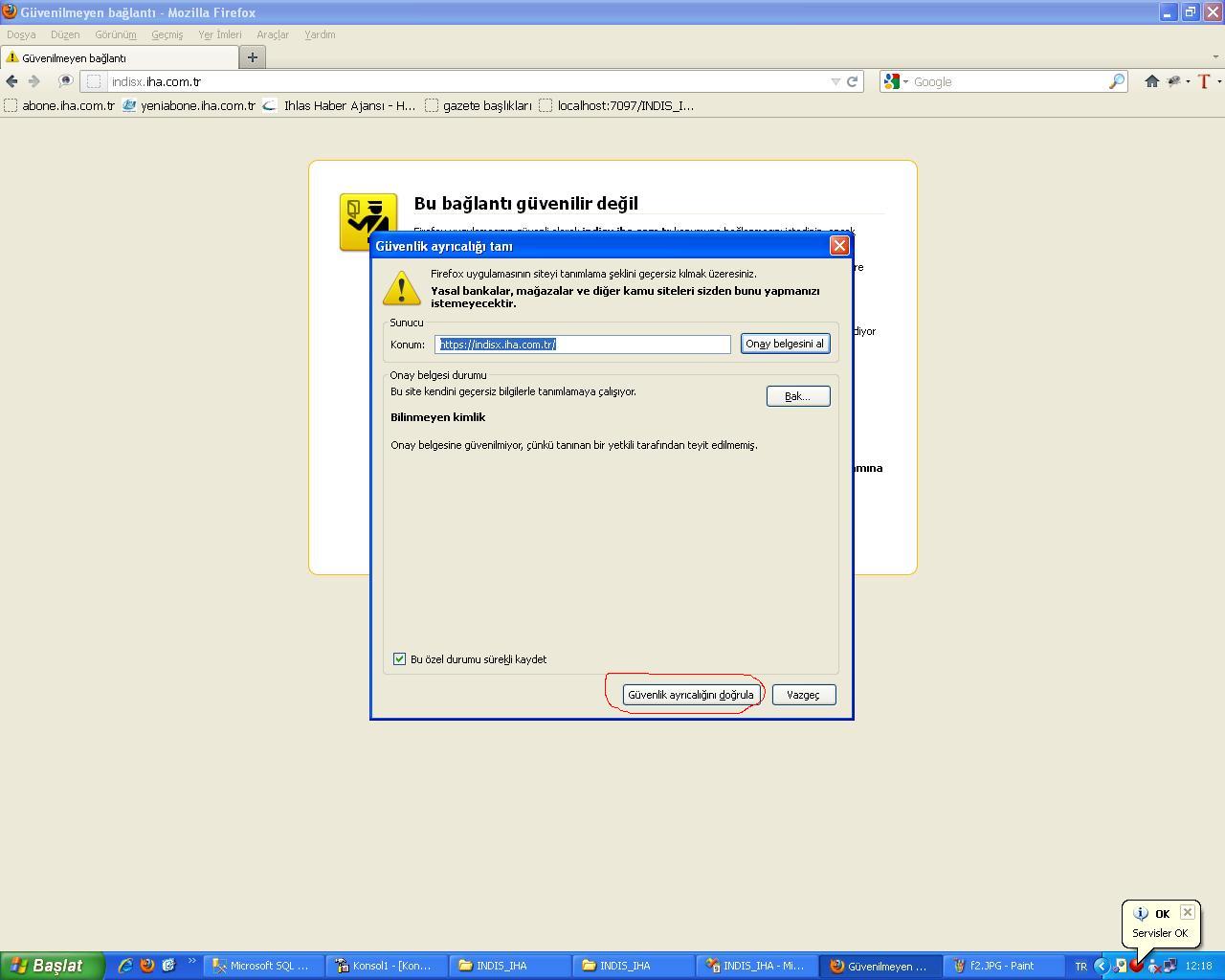The width and height of the screenshot is (1225, 980).
Task: Click the network connection tray icon
Action: click(1169, 967)
